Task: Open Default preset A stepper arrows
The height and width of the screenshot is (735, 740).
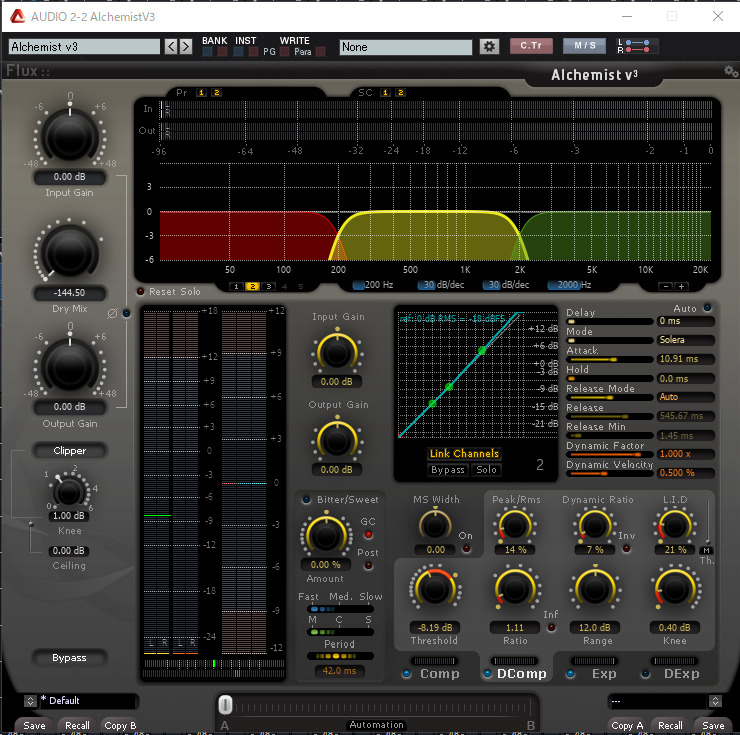Action: (30, 701)
